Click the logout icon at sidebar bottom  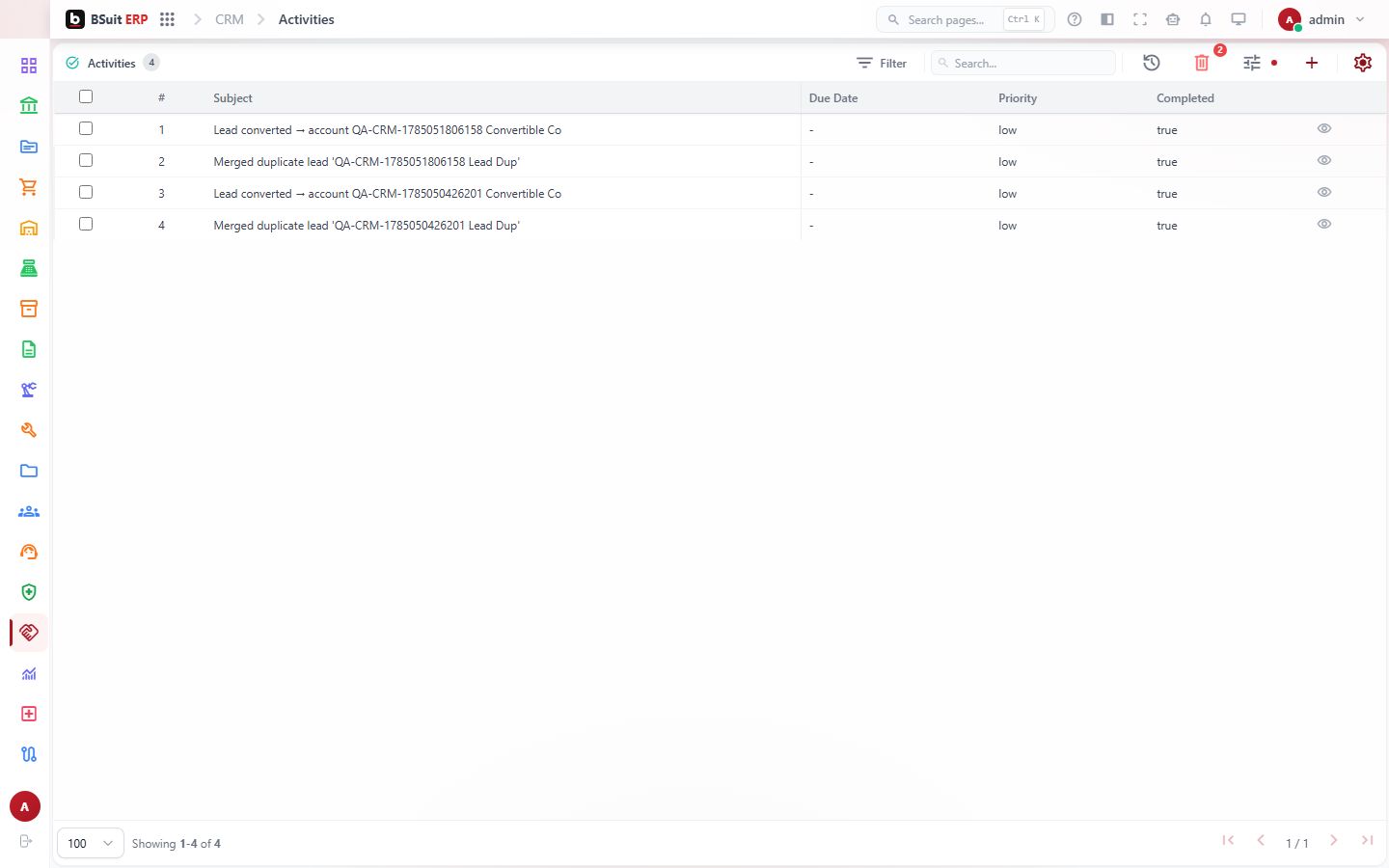[x=26, y=841]
